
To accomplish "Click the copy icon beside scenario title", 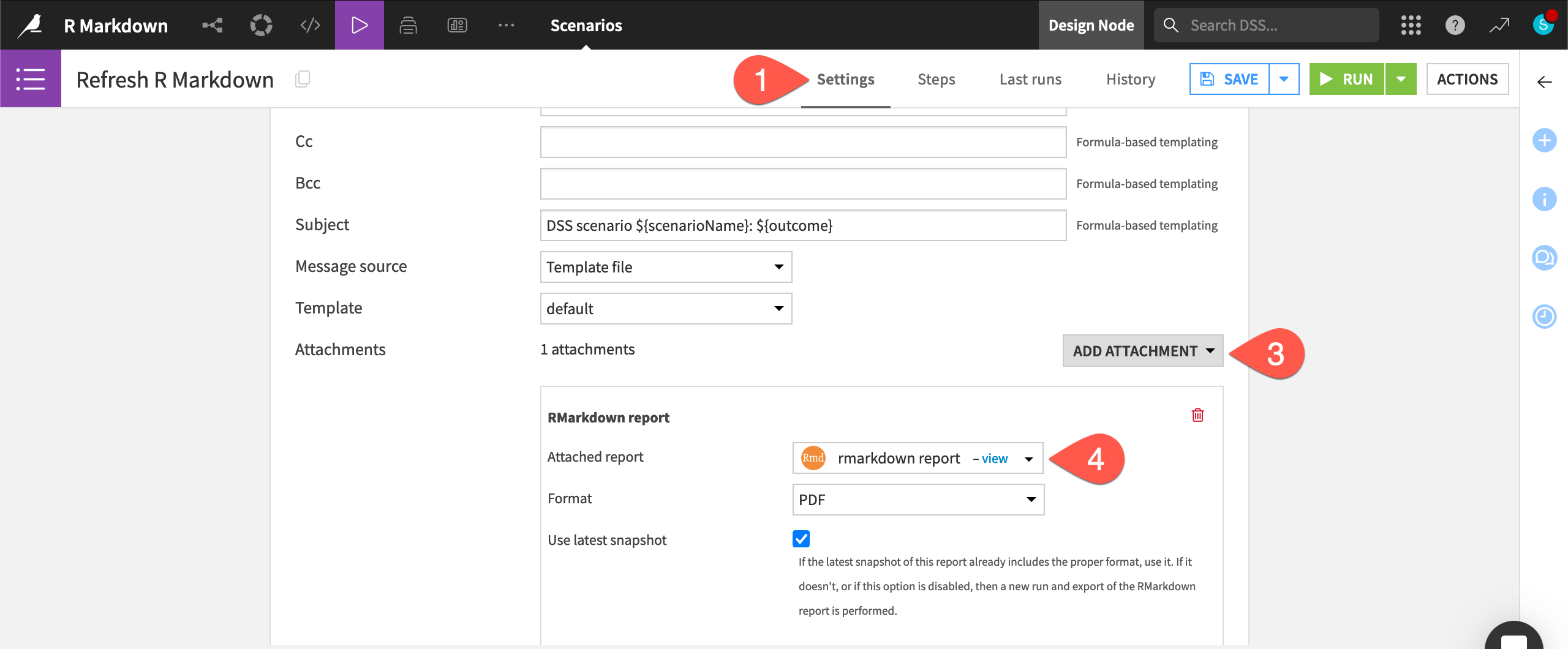I will [x=303, y=79].
